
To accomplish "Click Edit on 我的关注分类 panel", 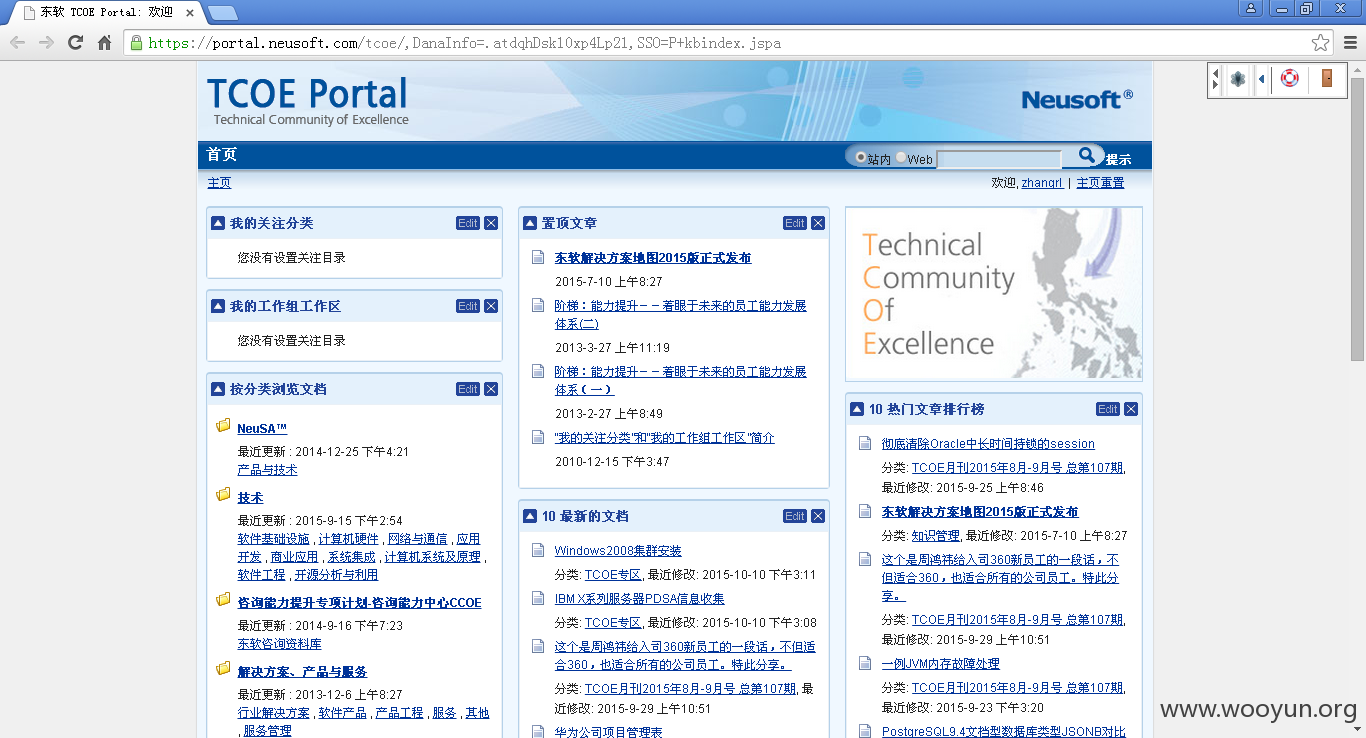I will 468,223.
